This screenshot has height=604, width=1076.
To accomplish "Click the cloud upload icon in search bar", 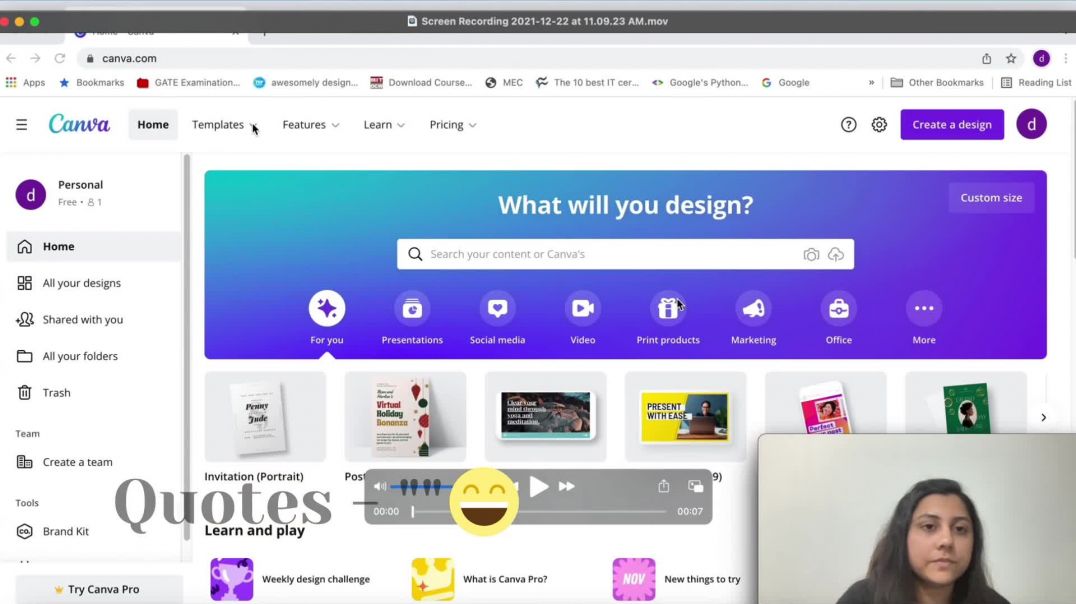I will (836, 255).
